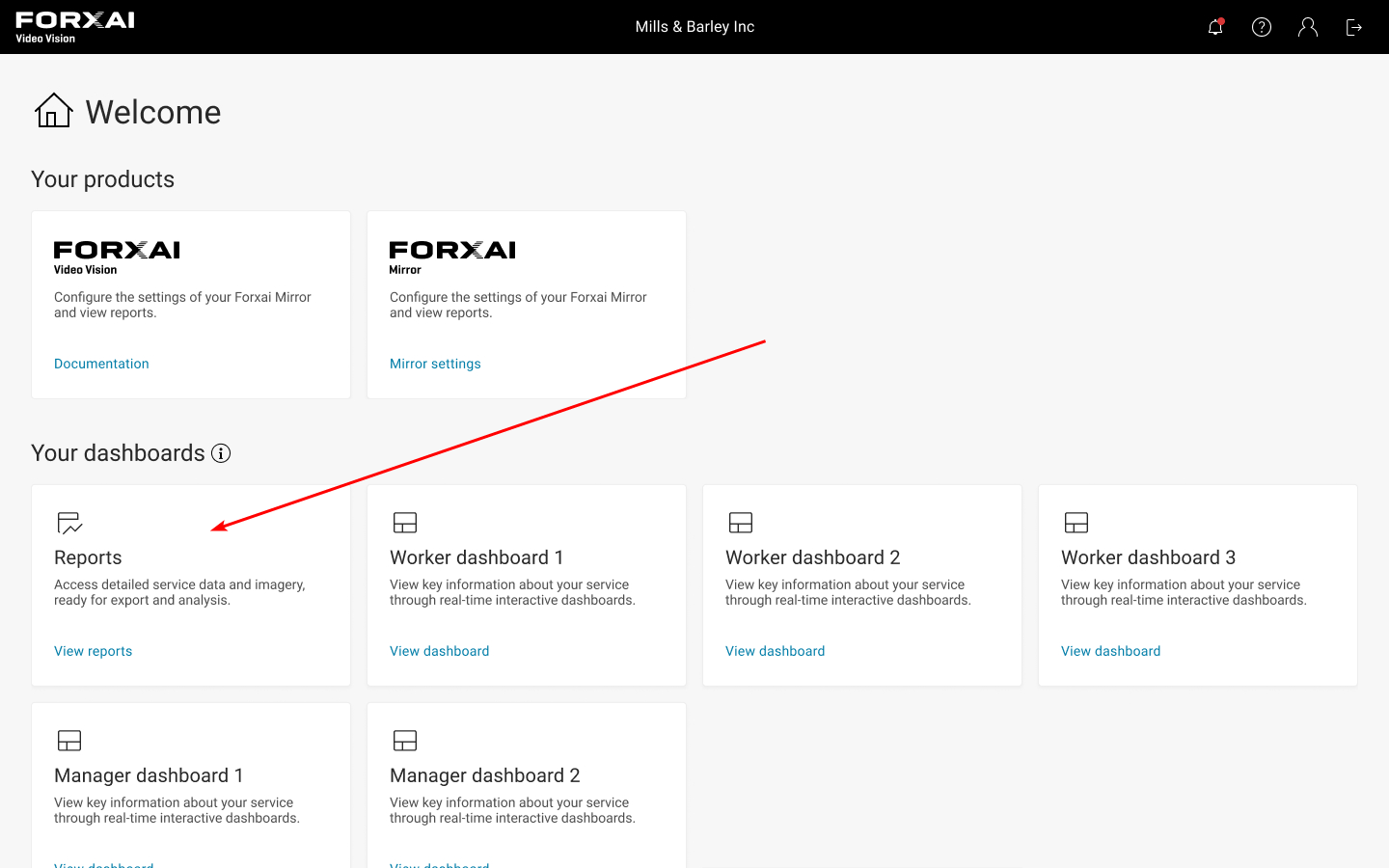Click the Forxai Mirror product logo
Image resolution: width=1389 pixels, height=868 pixels.
pos(452,258)
